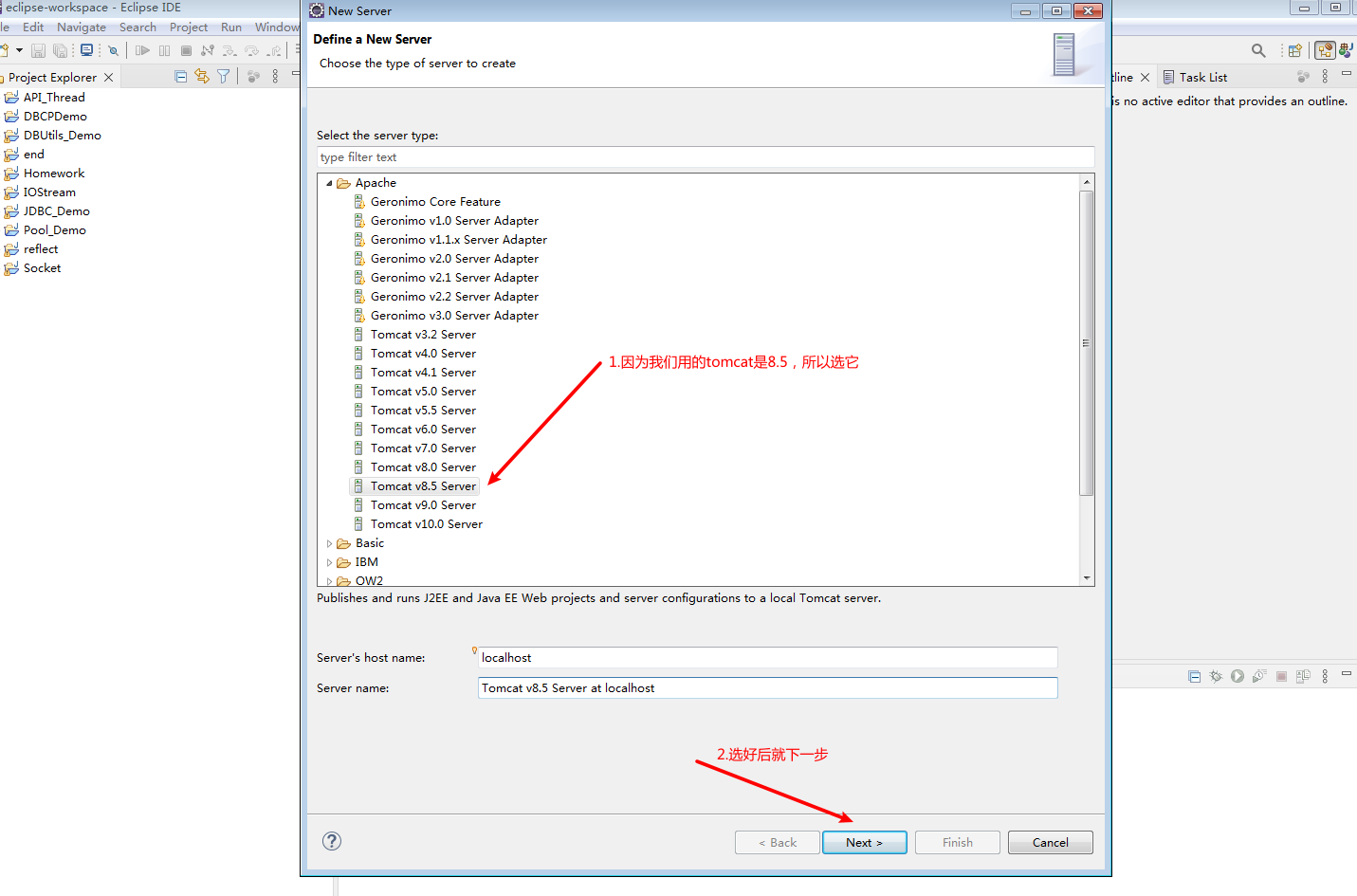Viewport: 1357px width, 896px height.
Task: Collapse the Apache folder
Action: pos(329,183)
